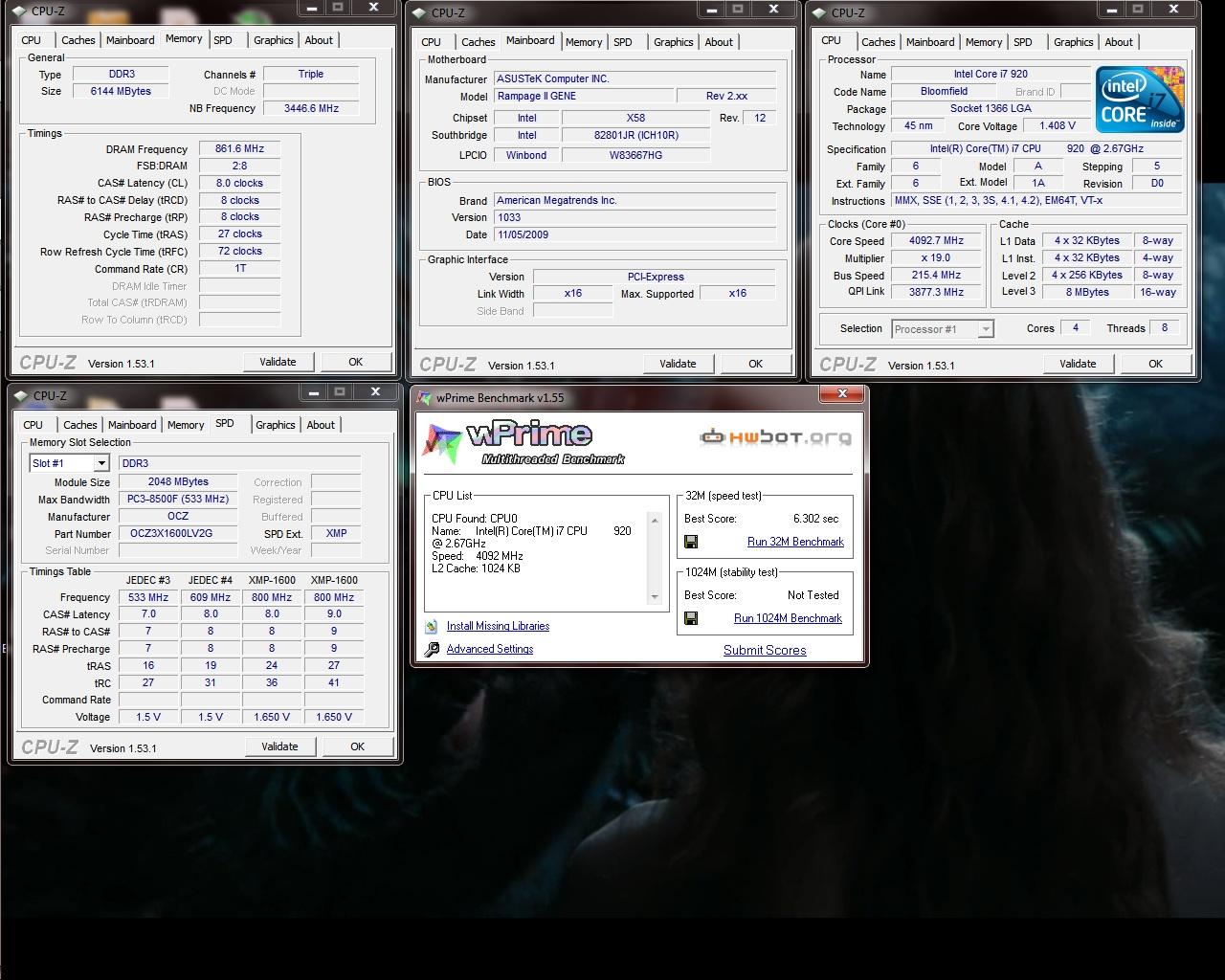Viewport: 1225px width, 980px height.
Task: Run the 1024M Benchmark
Action: [788, 618]
